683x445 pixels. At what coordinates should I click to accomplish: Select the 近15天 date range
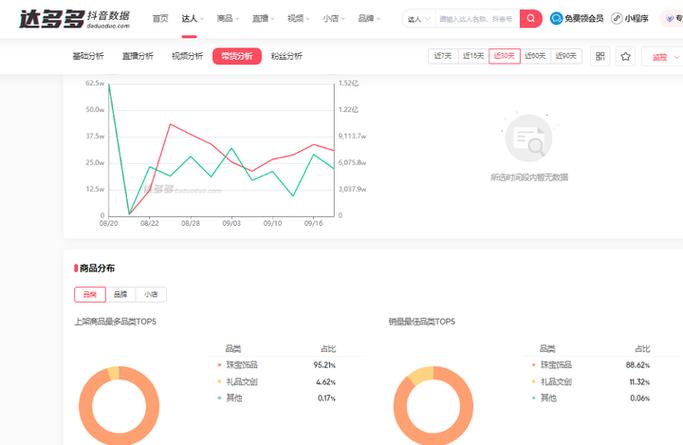point(473,56)
